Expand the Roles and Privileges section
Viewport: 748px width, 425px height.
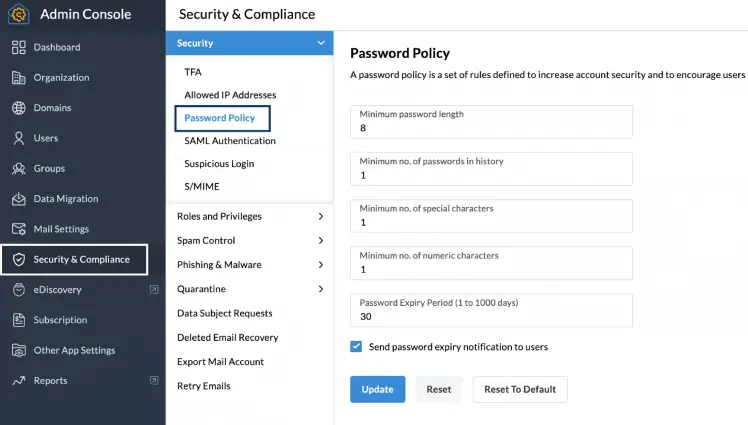pyautogui.click(x=320, y=216)
